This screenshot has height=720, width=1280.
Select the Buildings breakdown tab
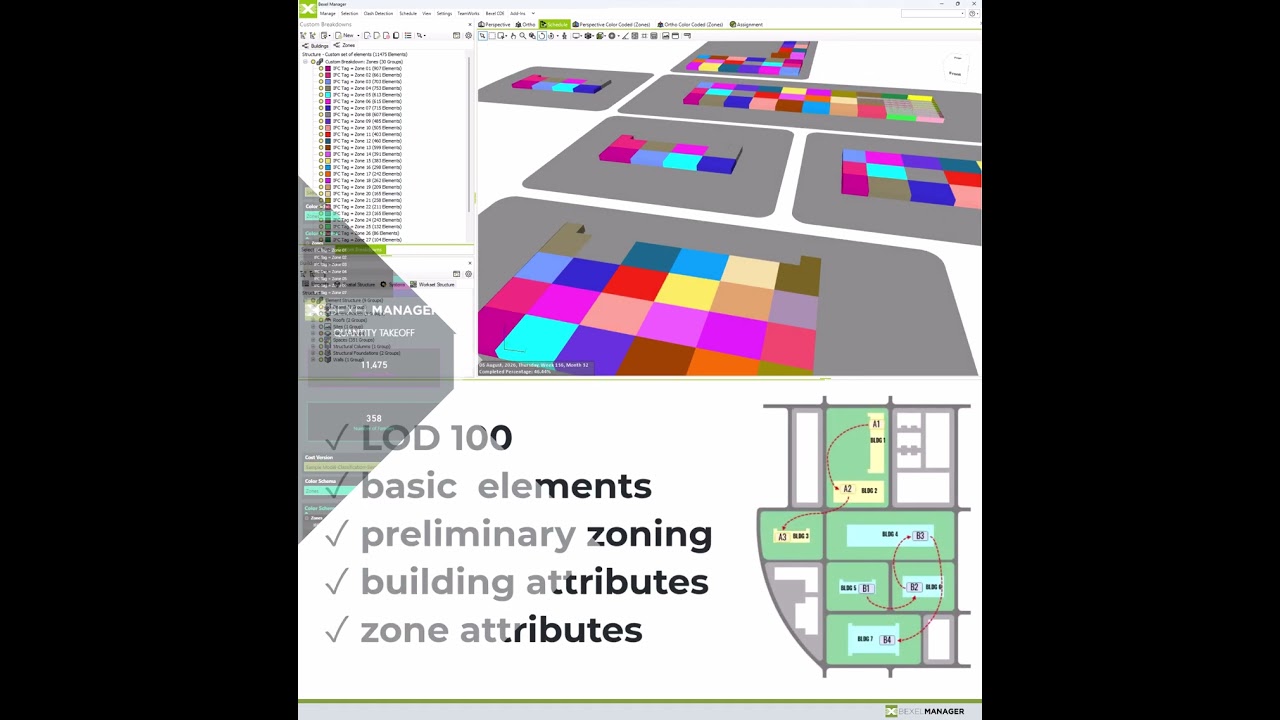pos(316,45)
